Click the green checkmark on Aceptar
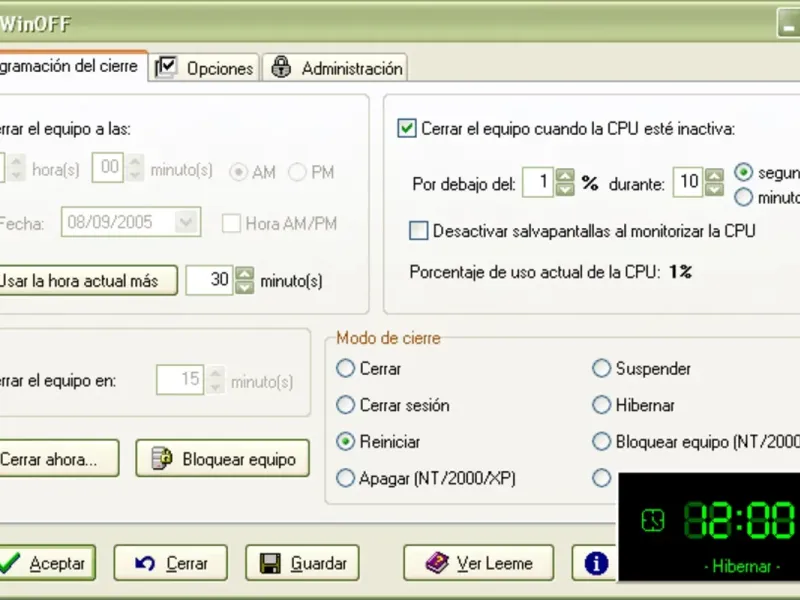The height and width of the screenshot is (600, 800). coord(10,563)
